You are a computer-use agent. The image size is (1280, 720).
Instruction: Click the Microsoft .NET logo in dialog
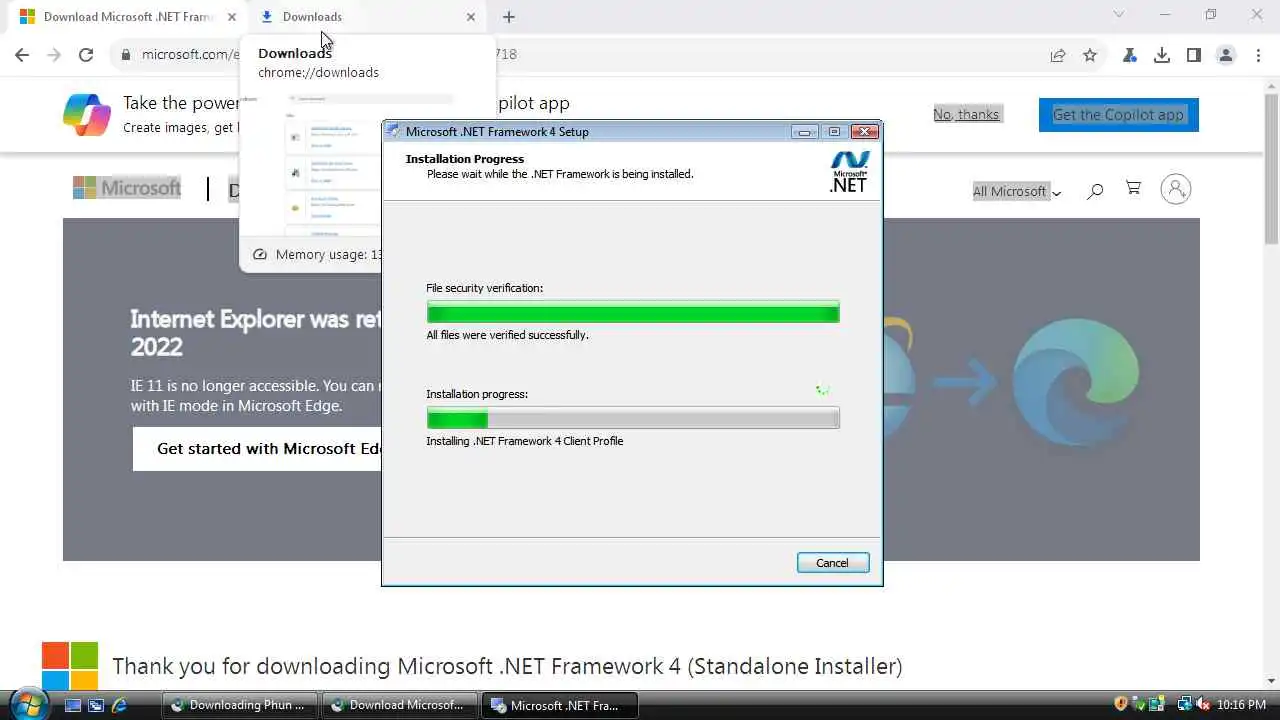[x=849, y=171]
